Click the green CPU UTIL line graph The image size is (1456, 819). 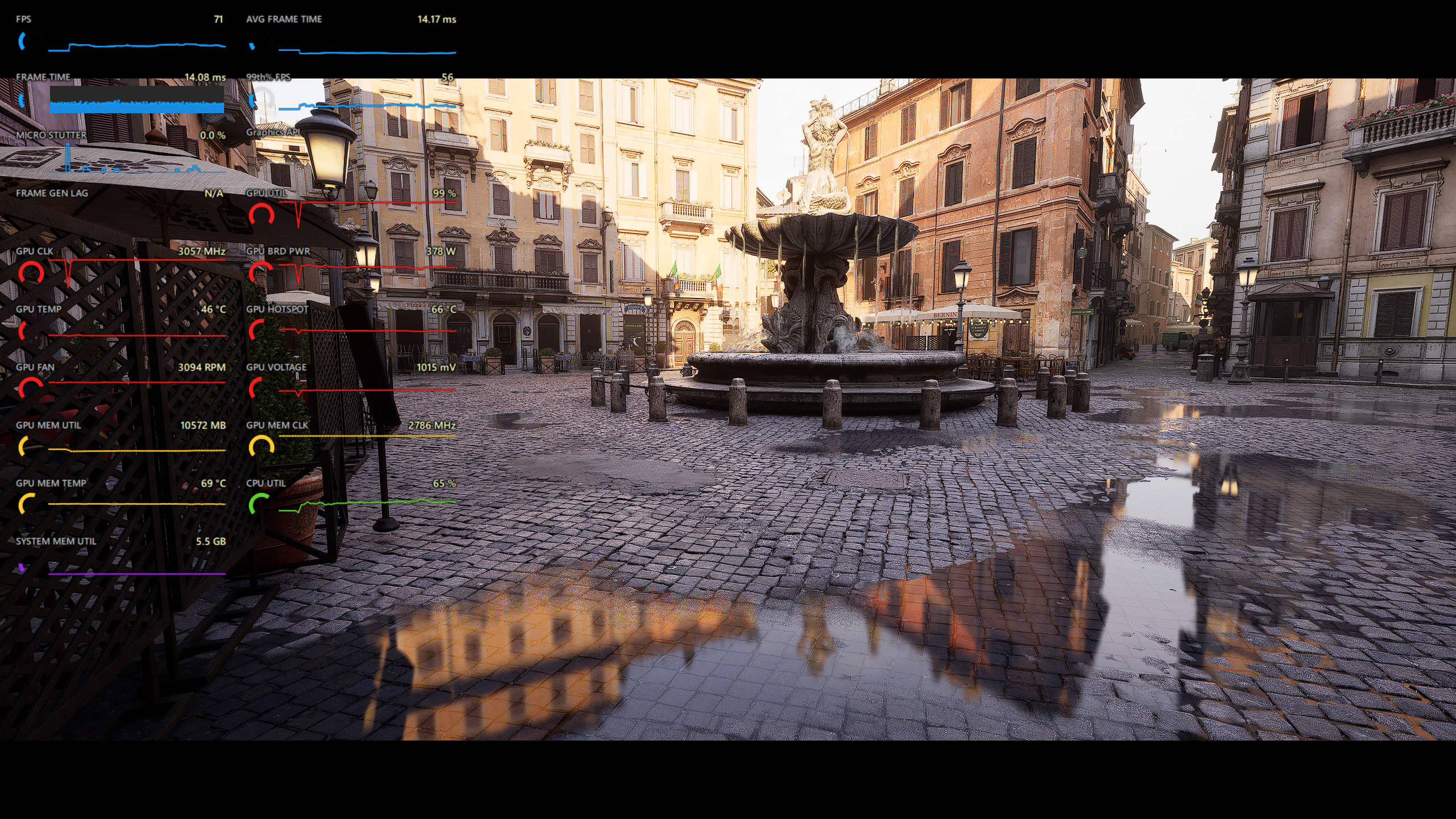[367, 504]
